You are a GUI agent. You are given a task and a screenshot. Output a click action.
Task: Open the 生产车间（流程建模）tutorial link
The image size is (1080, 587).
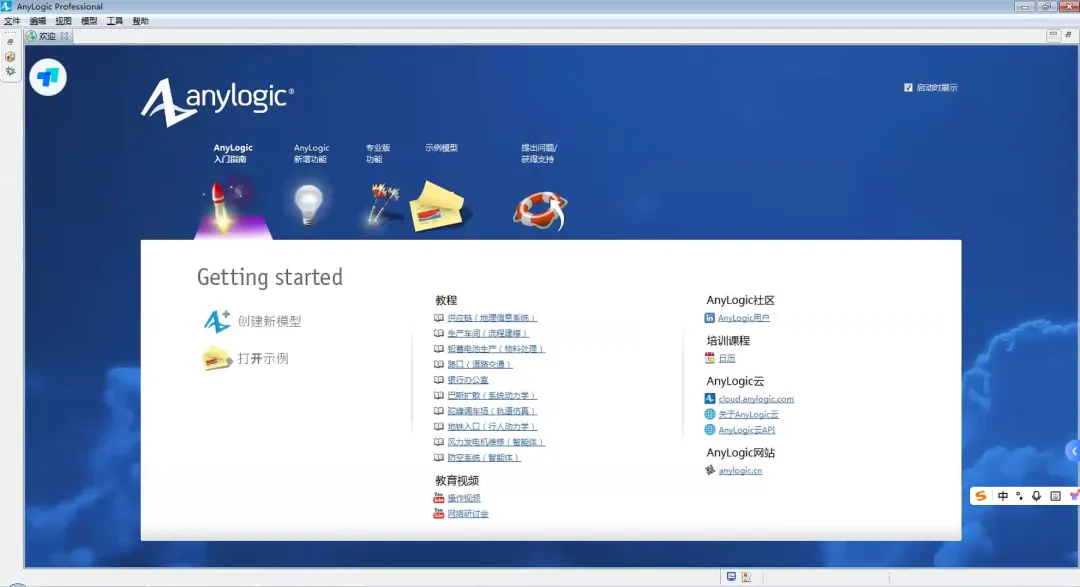tap(488, 333)
